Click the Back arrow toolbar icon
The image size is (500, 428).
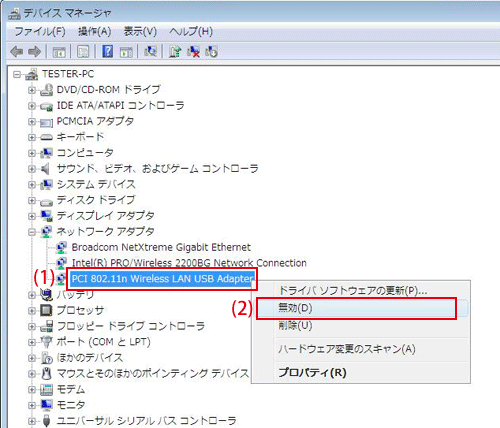(x=16, y=52)
